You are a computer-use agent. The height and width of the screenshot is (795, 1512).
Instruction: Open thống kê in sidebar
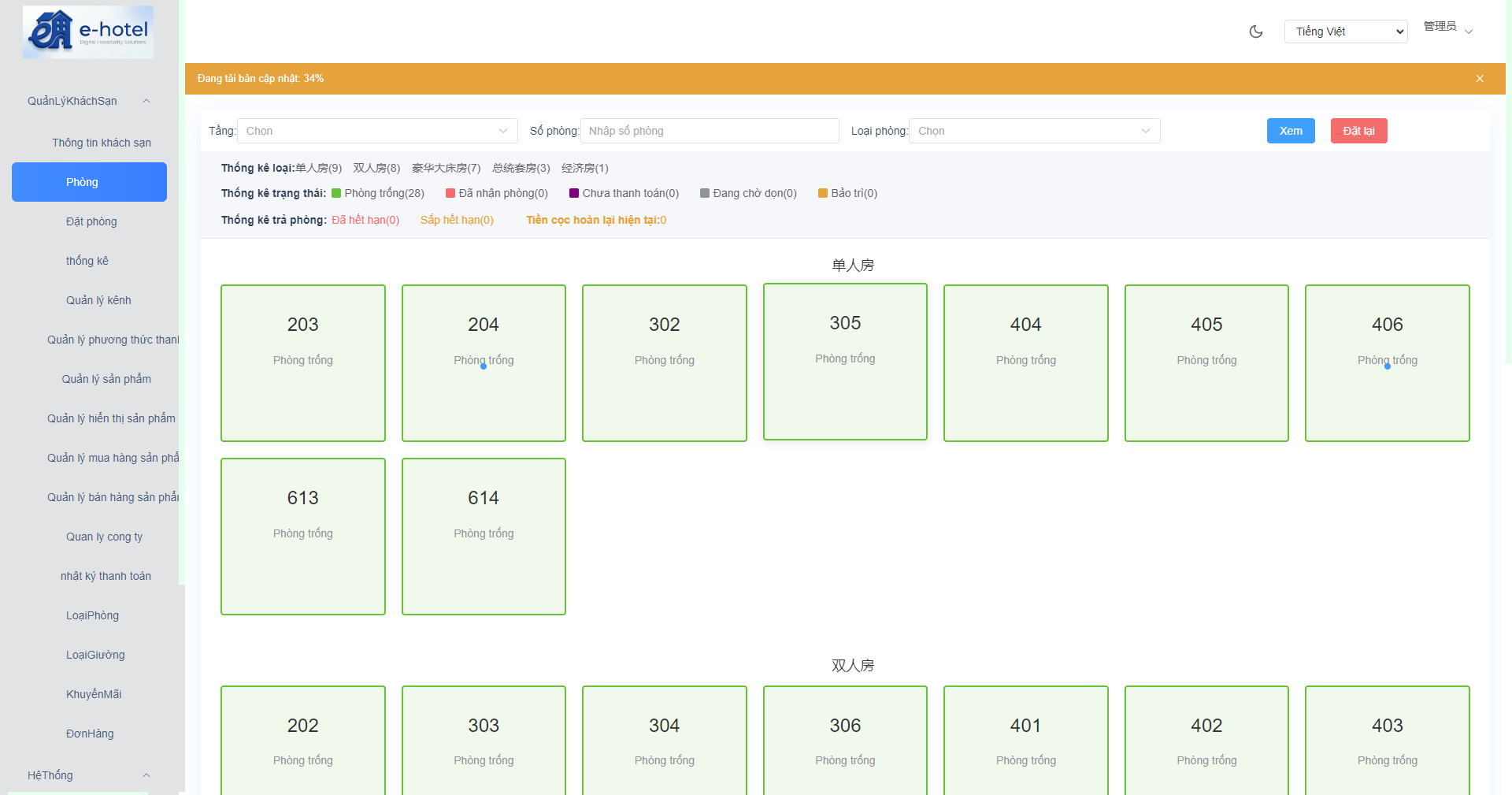point(87,261)
